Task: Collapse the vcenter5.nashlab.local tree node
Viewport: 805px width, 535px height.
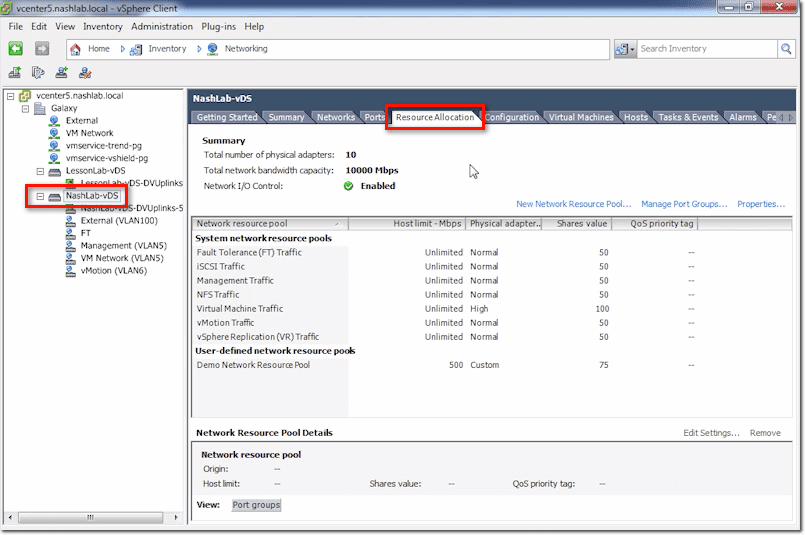Action: (10, 96)
